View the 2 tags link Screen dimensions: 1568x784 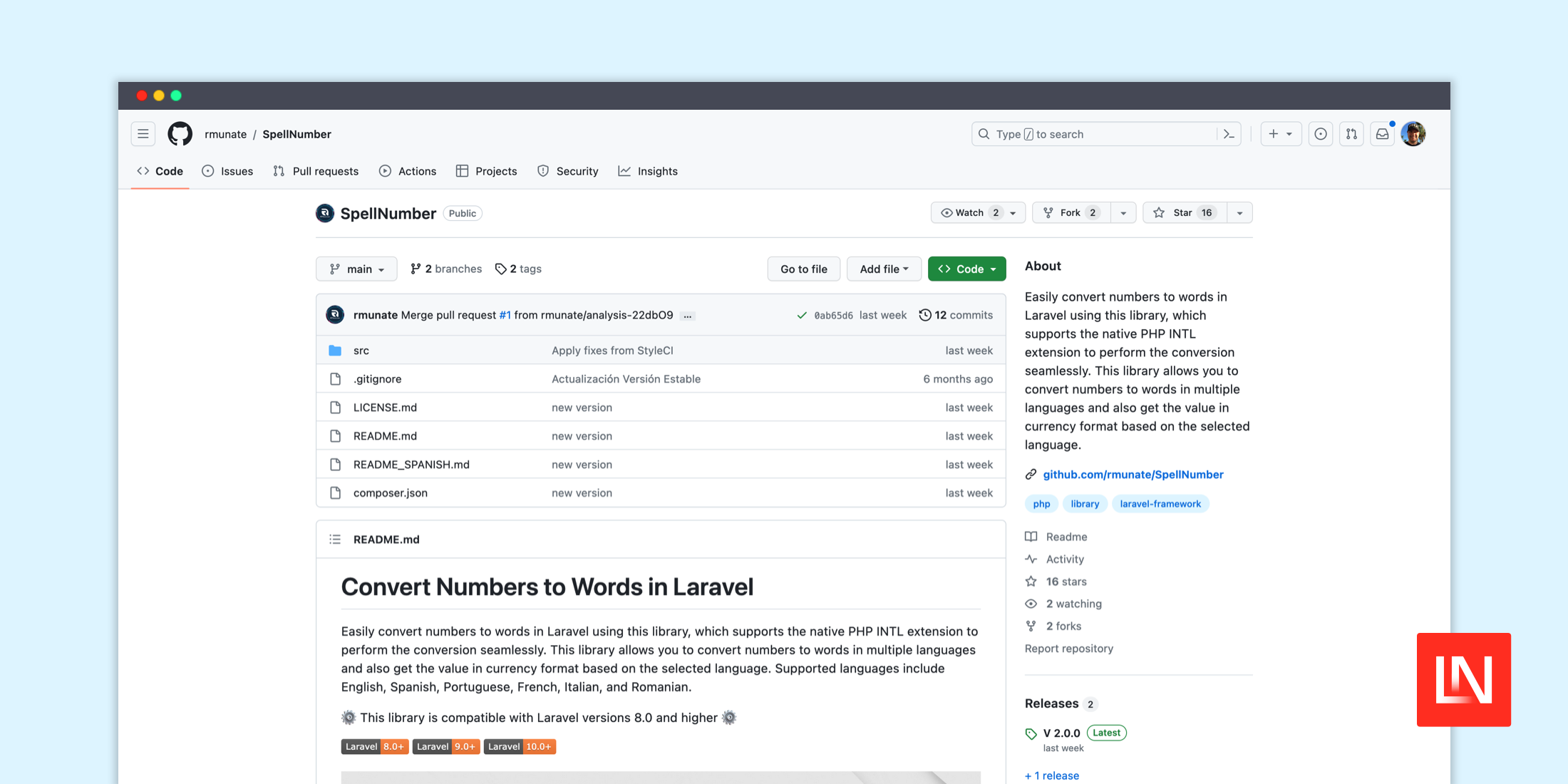pyautogui.click(x=518, y=269)
